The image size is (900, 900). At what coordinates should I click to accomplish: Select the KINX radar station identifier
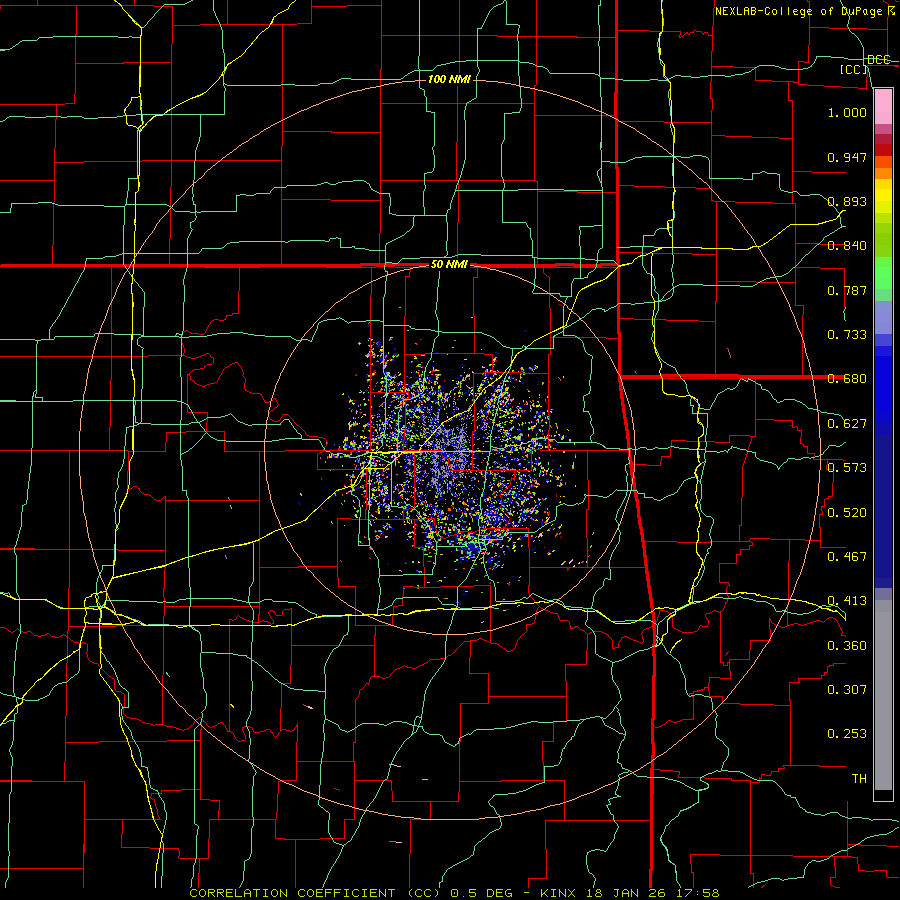tap(558, 893)
